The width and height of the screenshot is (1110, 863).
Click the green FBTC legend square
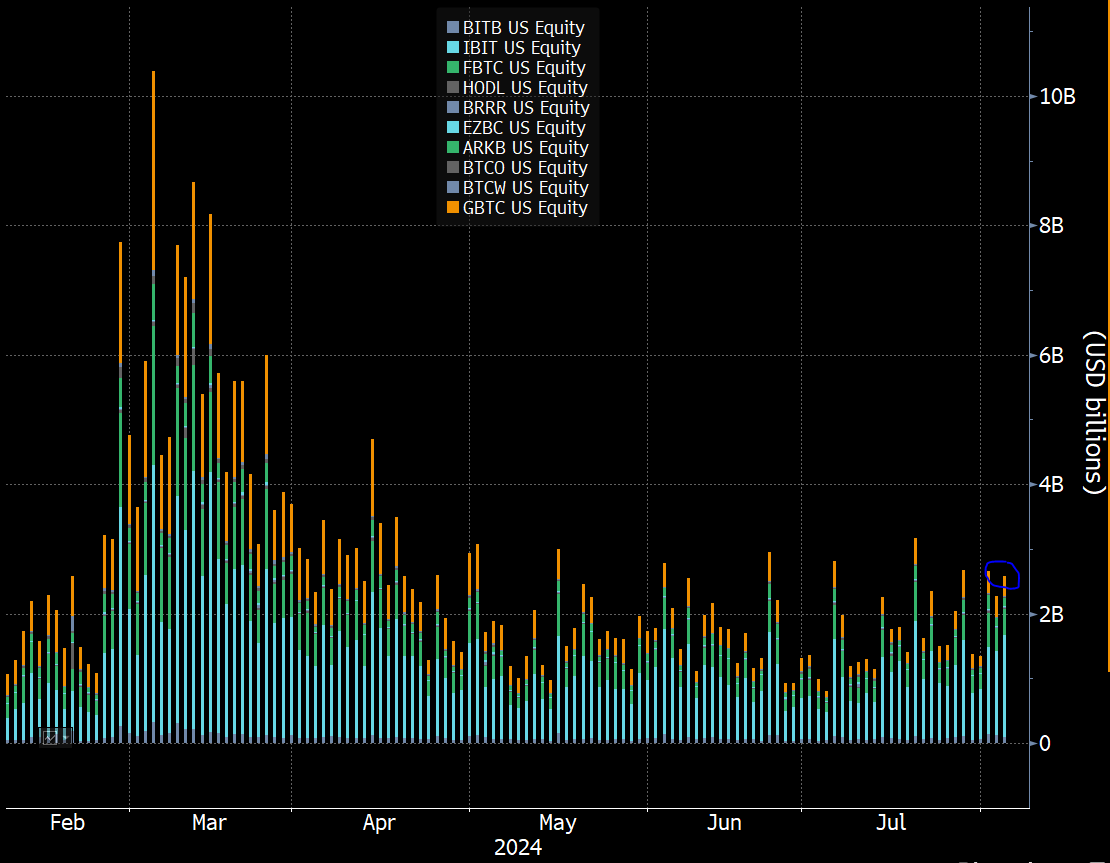(453, 68)
